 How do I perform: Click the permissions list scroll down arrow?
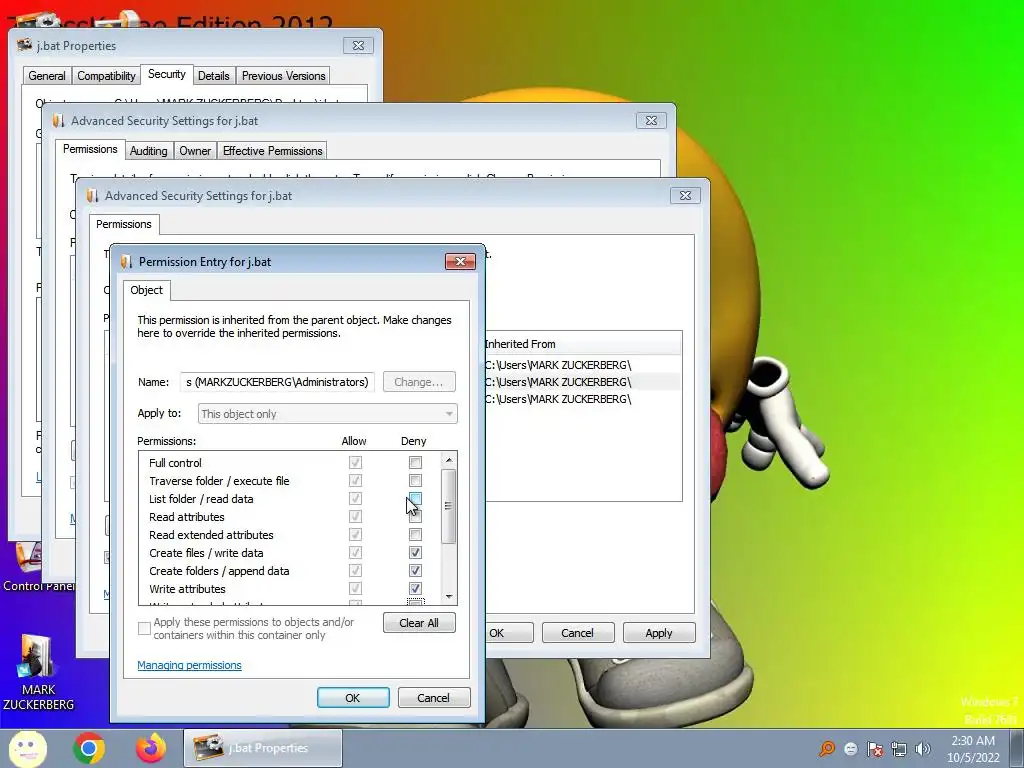[449, 596]
